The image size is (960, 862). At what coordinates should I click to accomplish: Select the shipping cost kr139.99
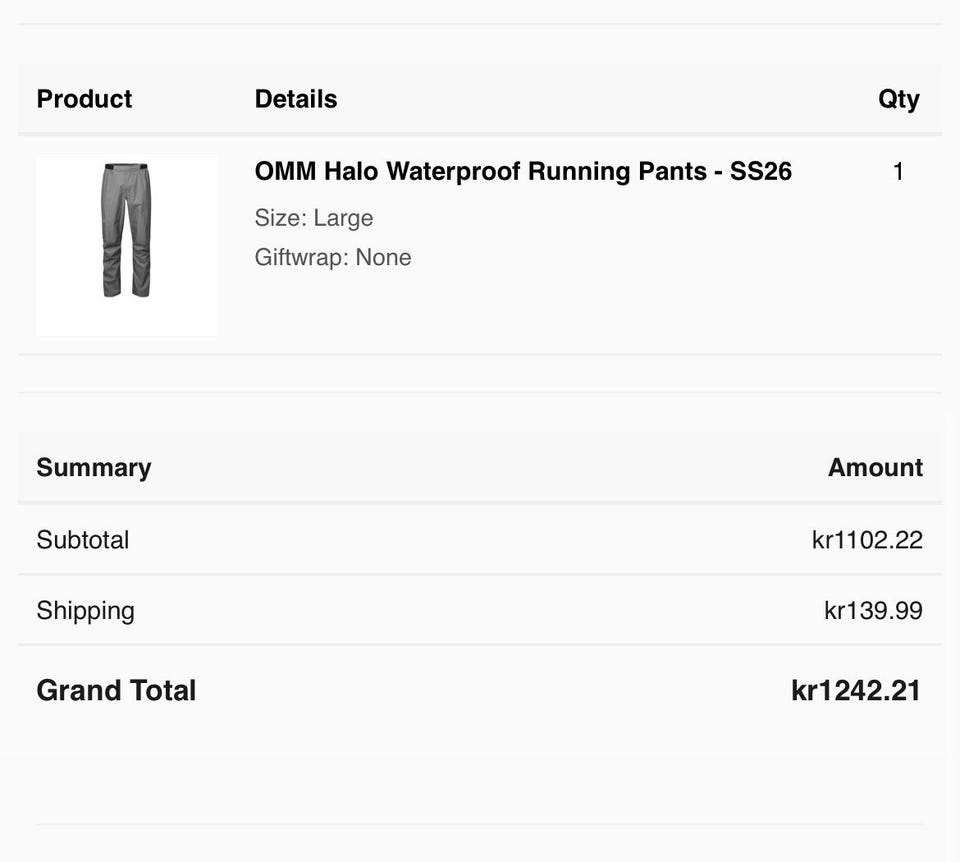(x=873, y=610)
